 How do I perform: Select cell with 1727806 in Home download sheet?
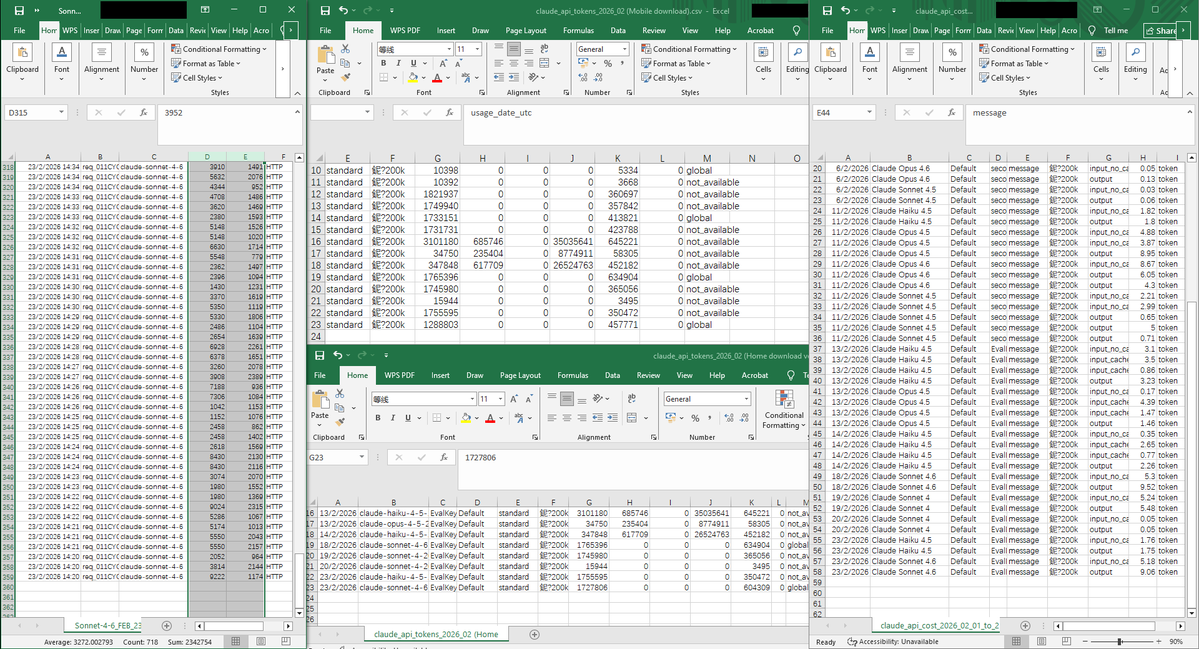pyautogui.click(x=590, y=588)
